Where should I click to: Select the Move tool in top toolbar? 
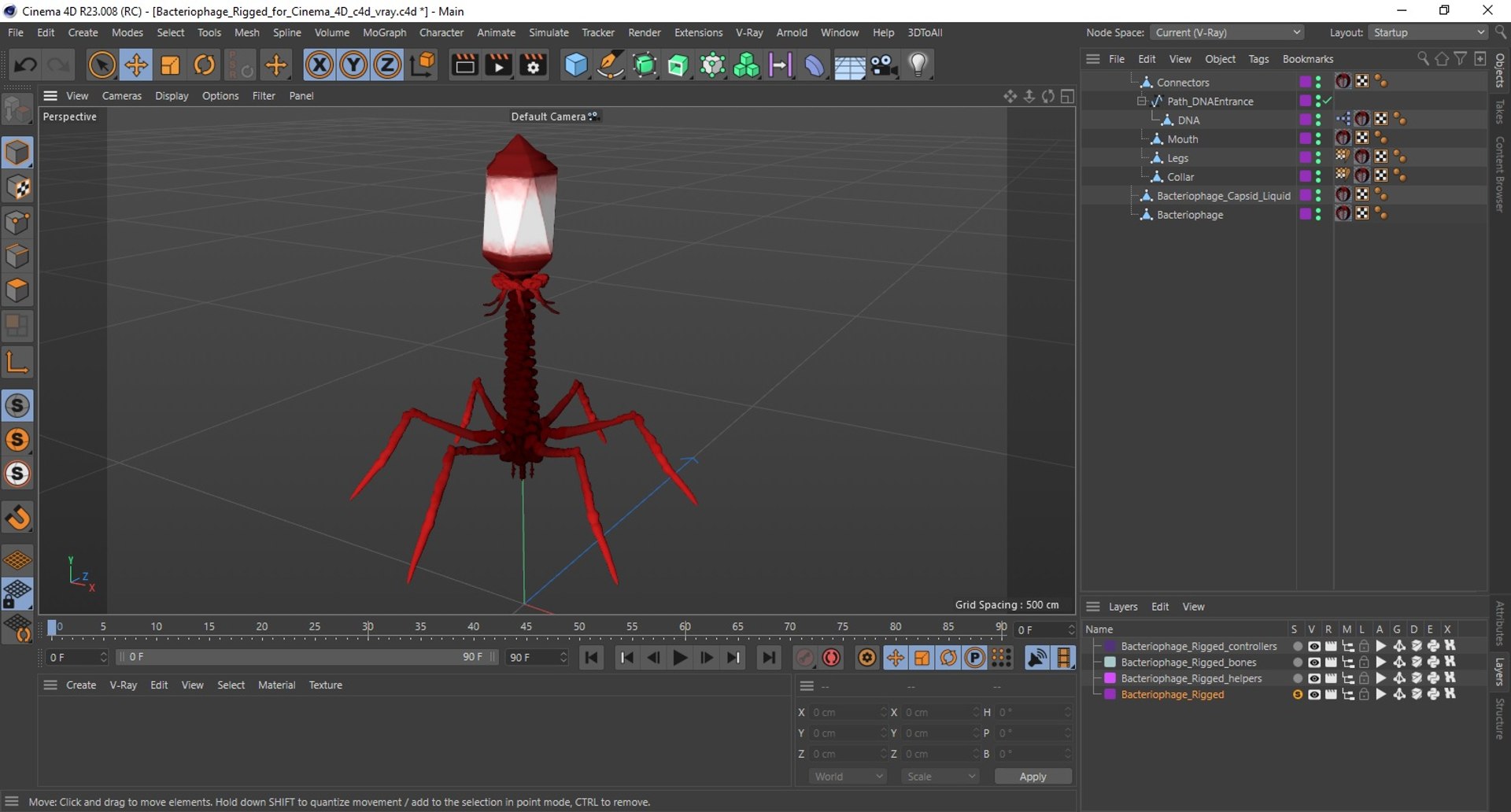click(x=136, y=65)
